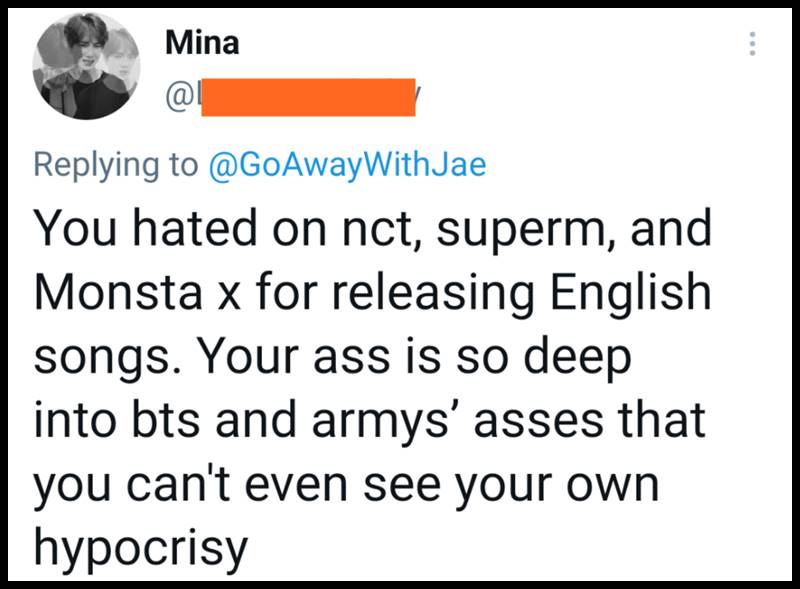Click the word 'hypocrisy' in the tweet

pyautogui.click(x=140, y=548)
